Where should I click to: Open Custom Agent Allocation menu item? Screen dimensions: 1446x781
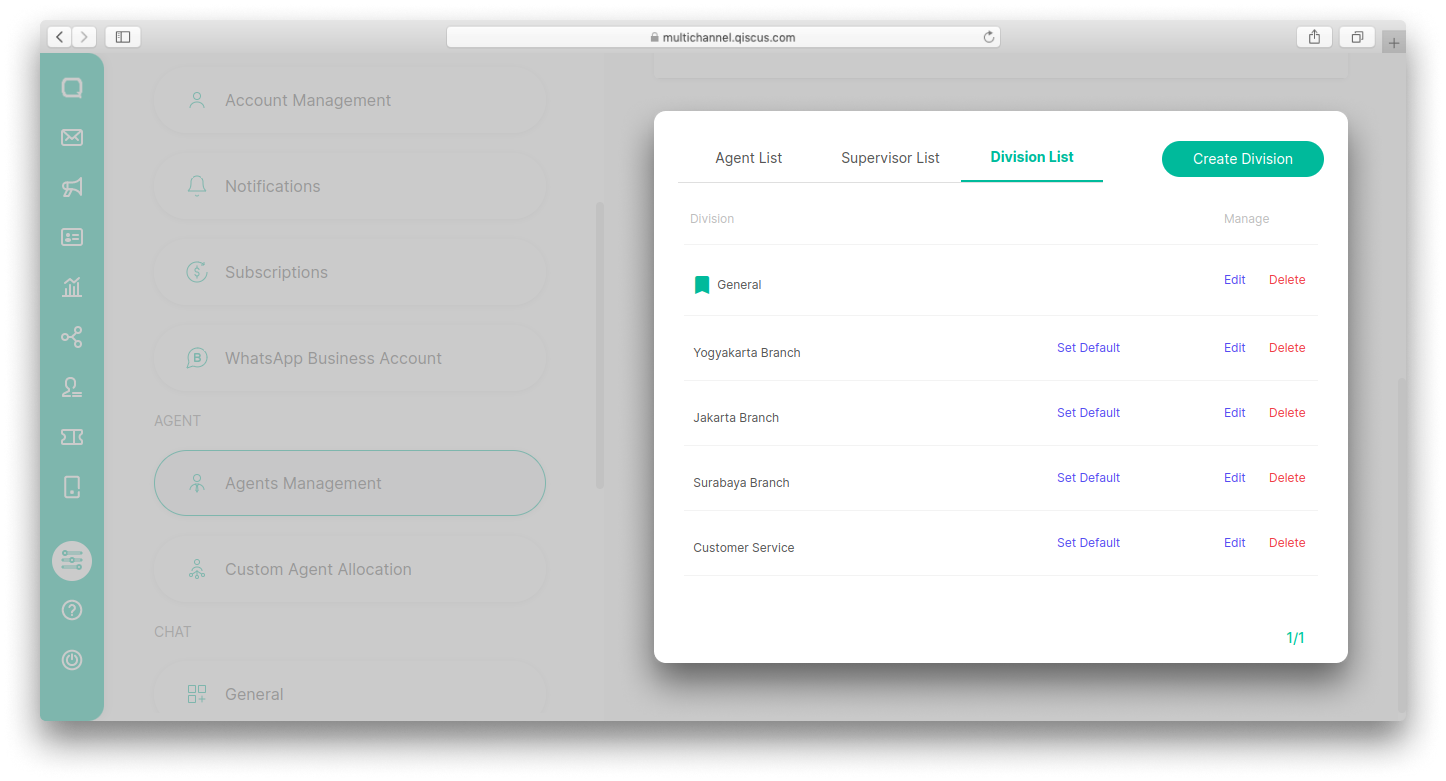tap(350, 569)
